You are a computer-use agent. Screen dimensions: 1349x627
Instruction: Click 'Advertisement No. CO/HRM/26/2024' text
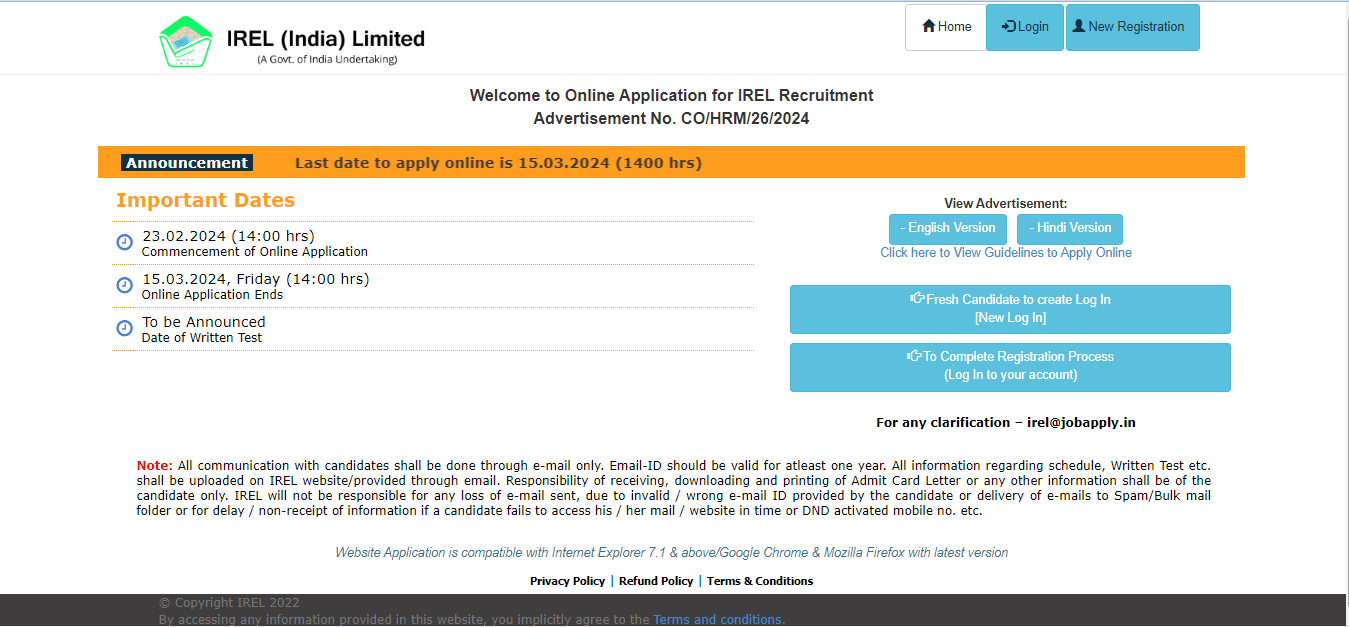coord(671,118)
